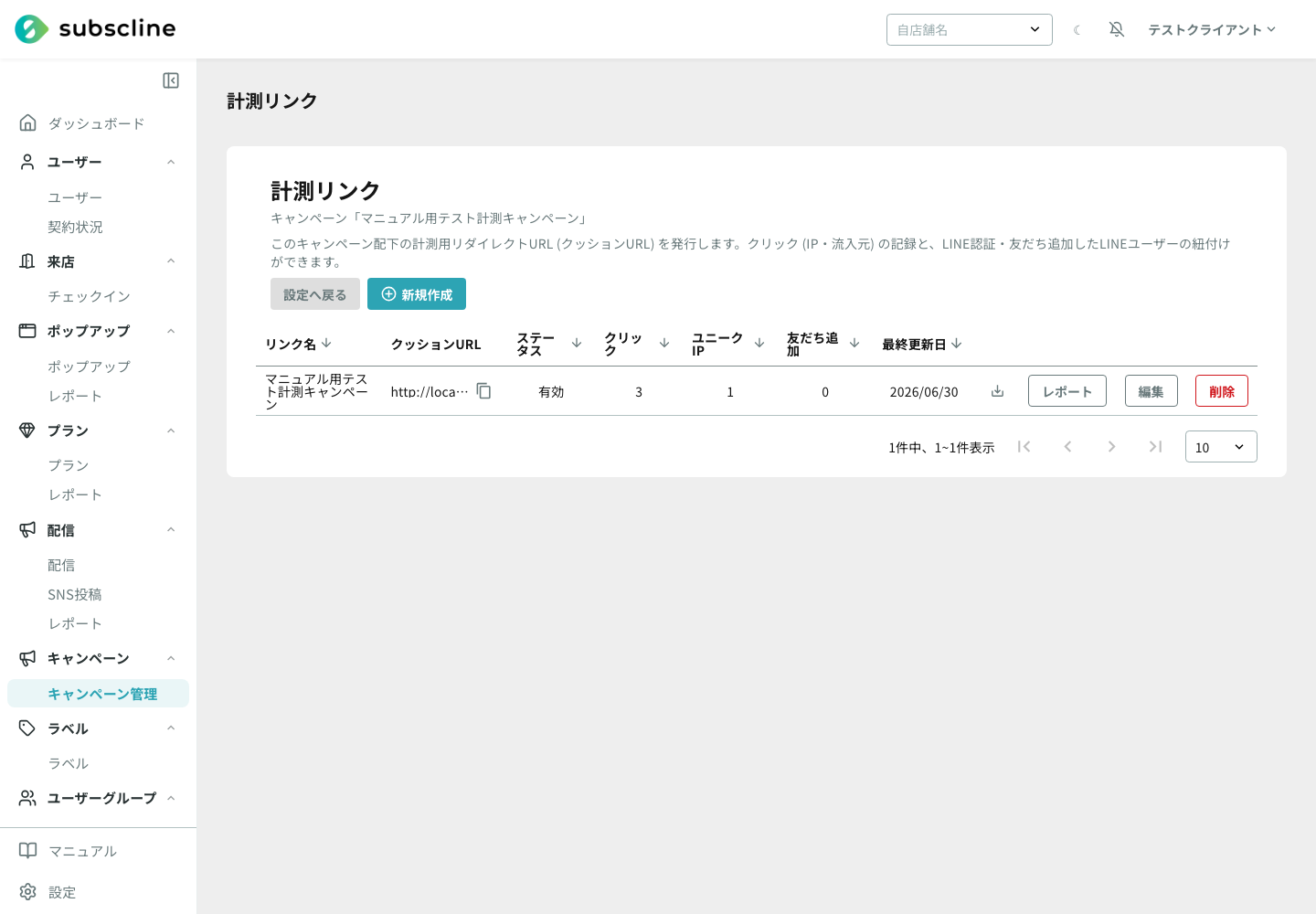Sort by ユニークIP column arrow
The width and height of the screenshot is (1316, 914).
759,343
